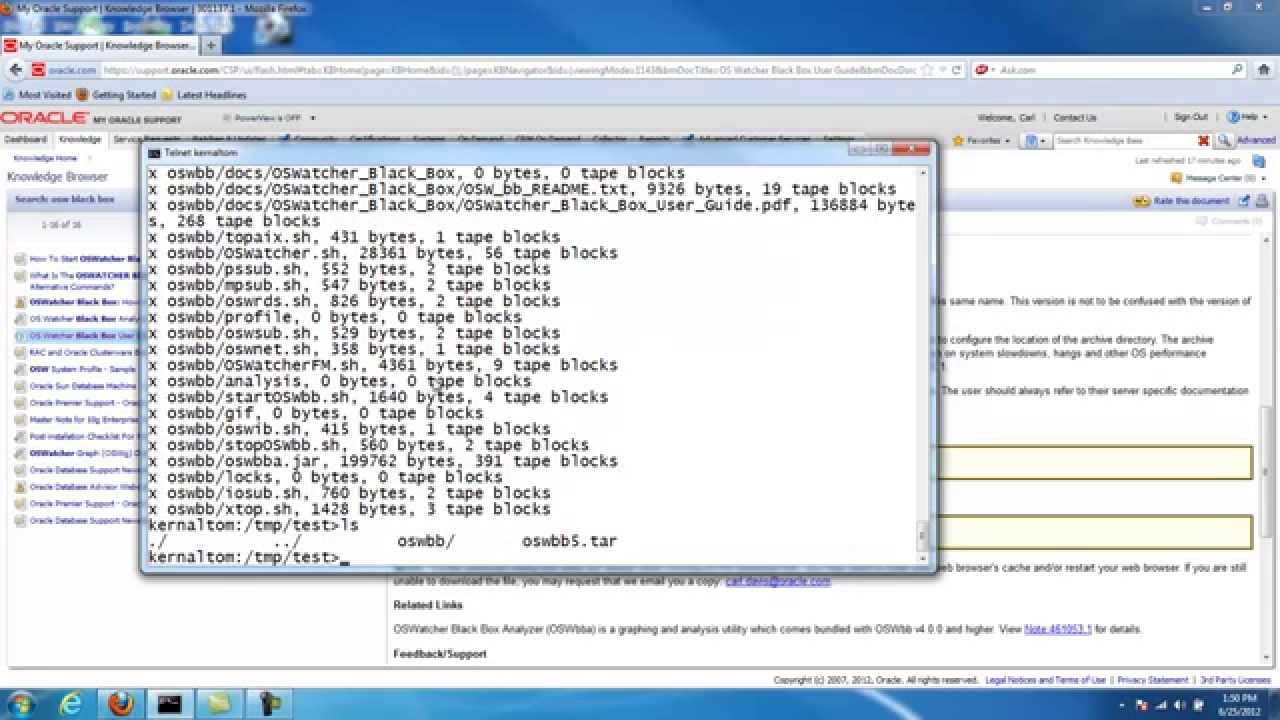This screenshot has width=1280, height=720.
Task: Click the Oracle My Oracle Support logo
Action: click(x=92, y=118)
